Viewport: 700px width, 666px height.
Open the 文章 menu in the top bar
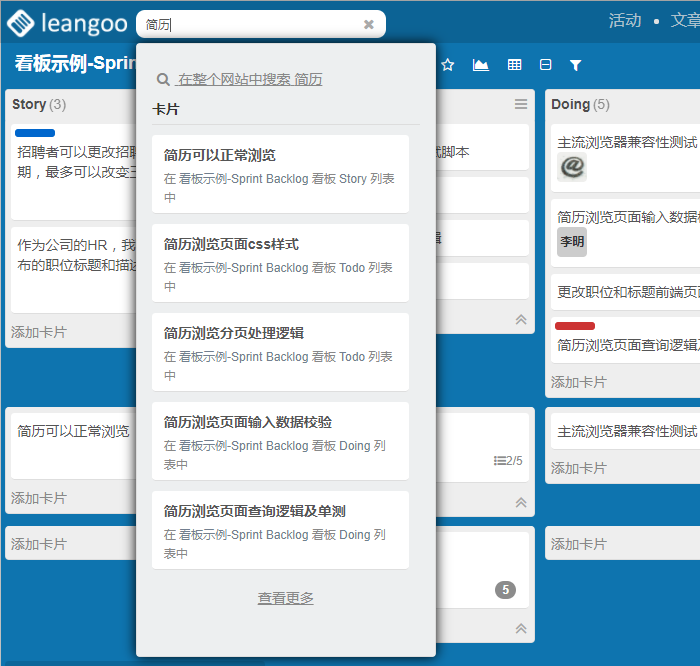pyautogui.click(x=684, y=21)
